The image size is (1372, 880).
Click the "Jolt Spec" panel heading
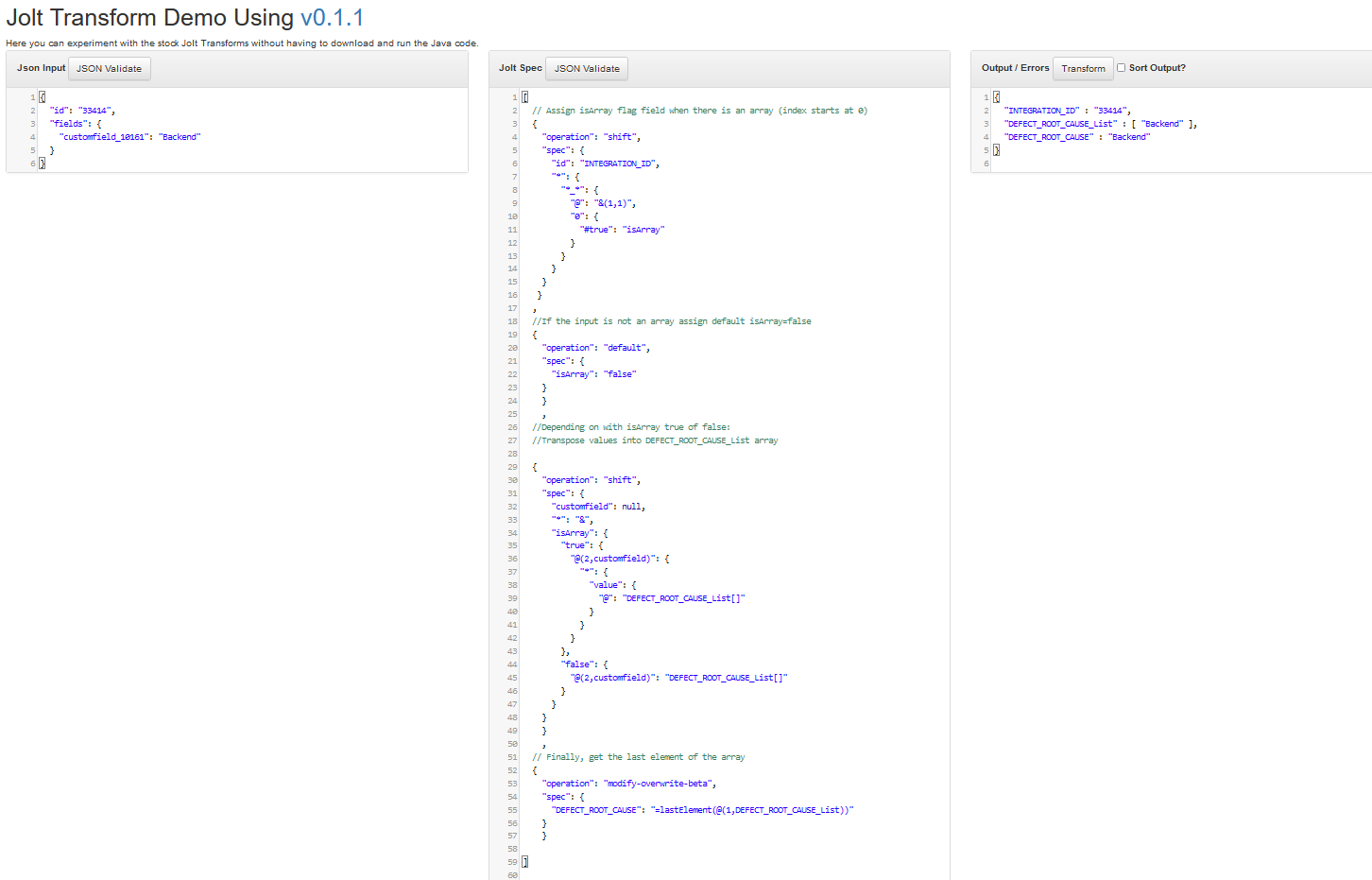coord(520,68)
